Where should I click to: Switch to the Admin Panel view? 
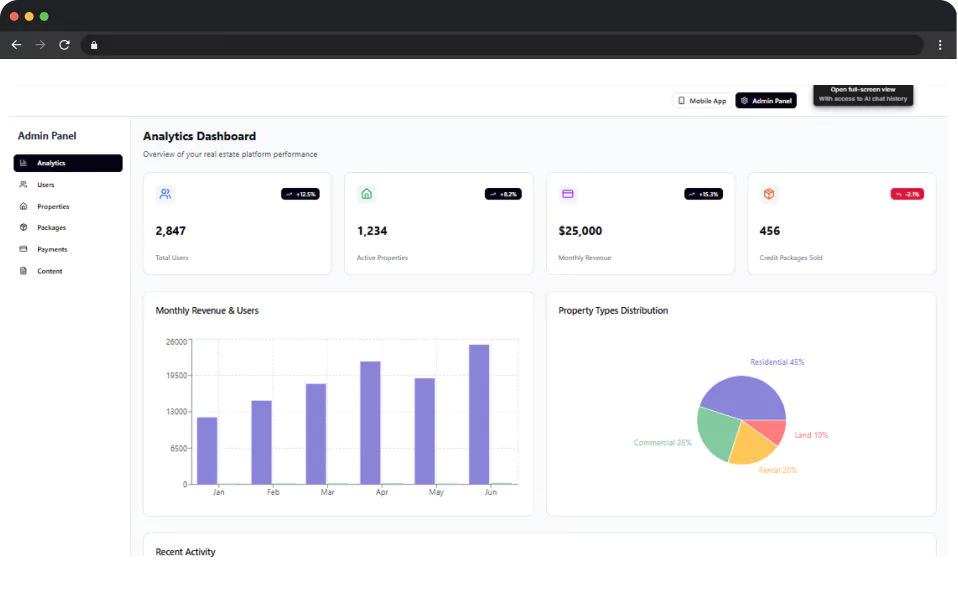point(766,100)
